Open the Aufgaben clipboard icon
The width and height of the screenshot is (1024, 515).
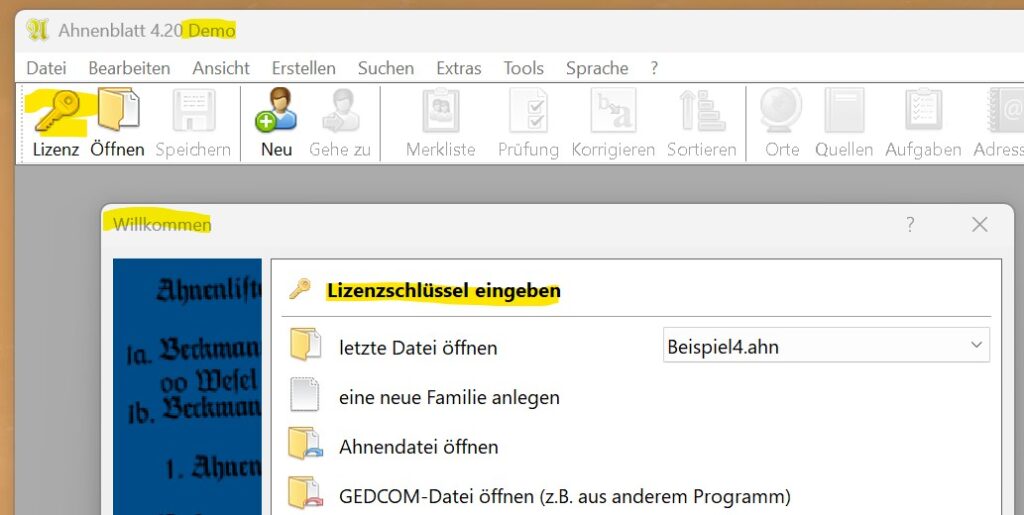coord(923,110)
